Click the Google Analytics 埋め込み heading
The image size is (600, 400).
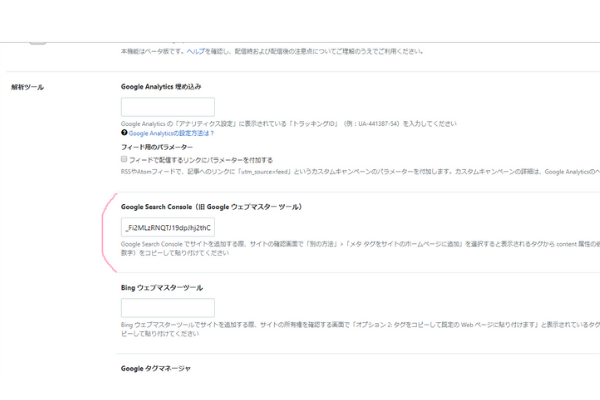161,87
